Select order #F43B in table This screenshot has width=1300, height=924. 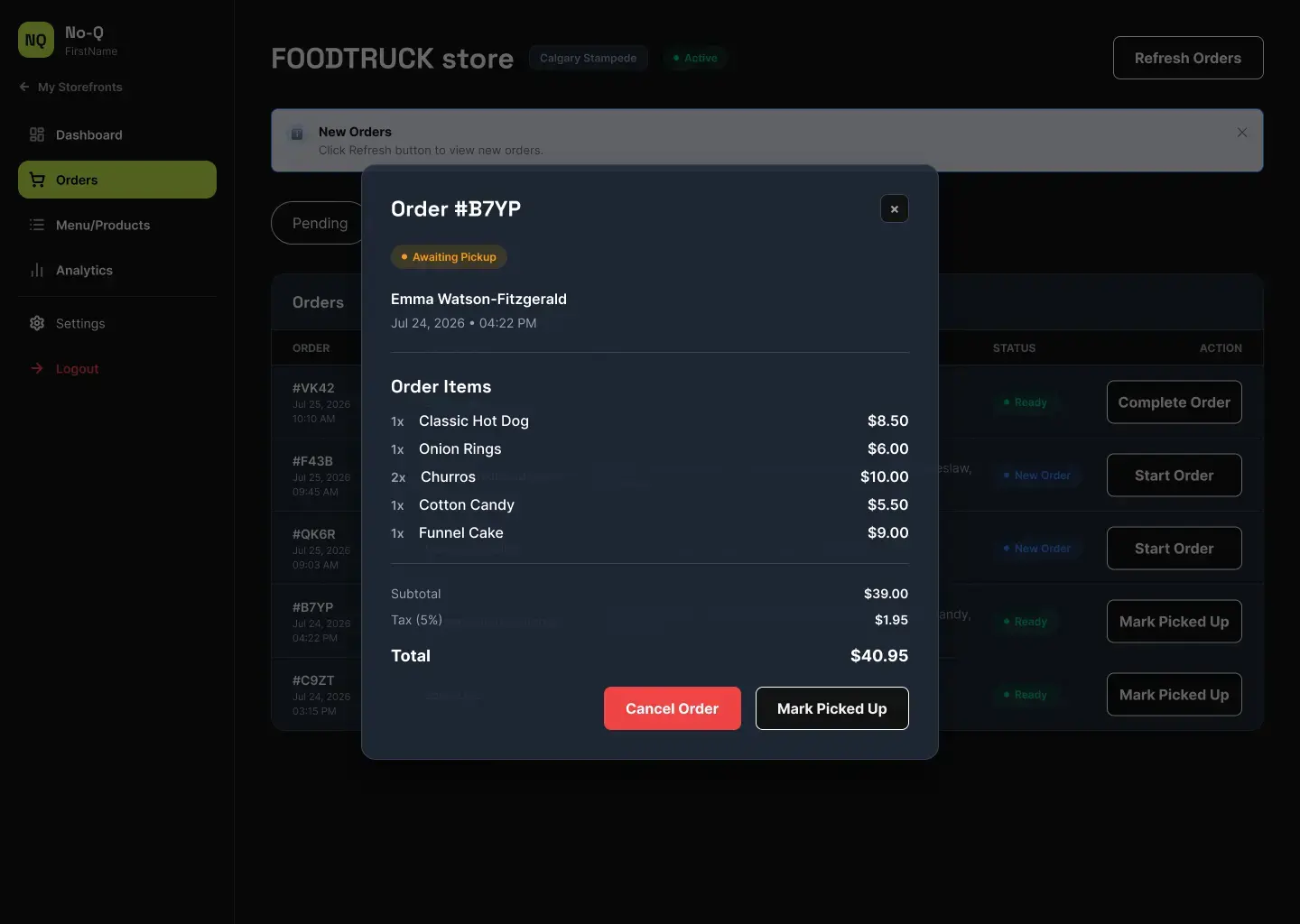312,461
